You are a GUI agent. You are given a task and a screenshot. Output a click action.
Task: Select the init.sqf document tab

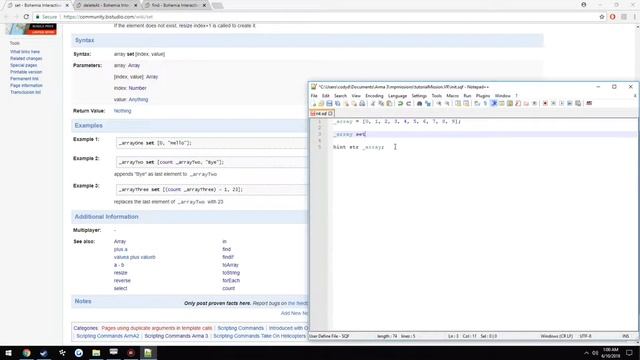click(x=322, y=113)
